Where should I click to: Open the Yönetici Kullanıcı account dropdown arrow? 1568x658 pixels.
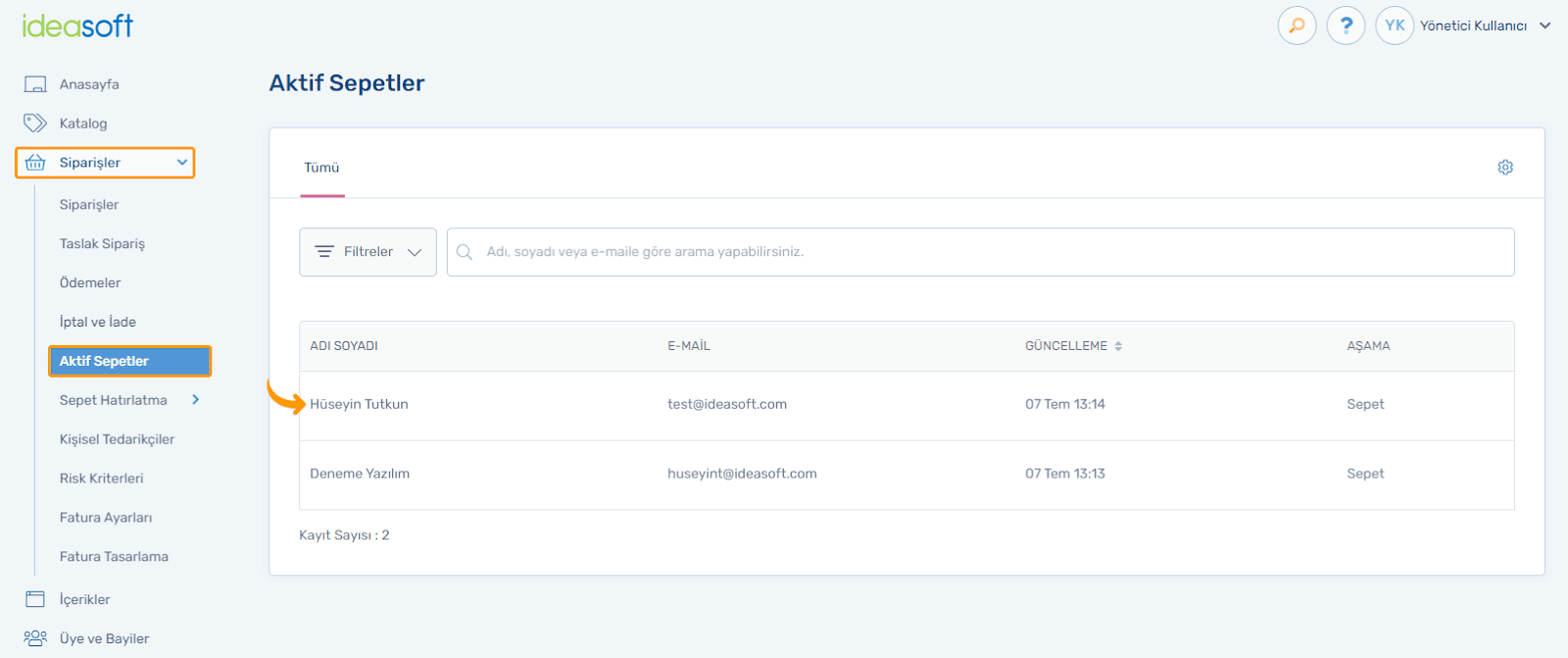point(1545,25)
